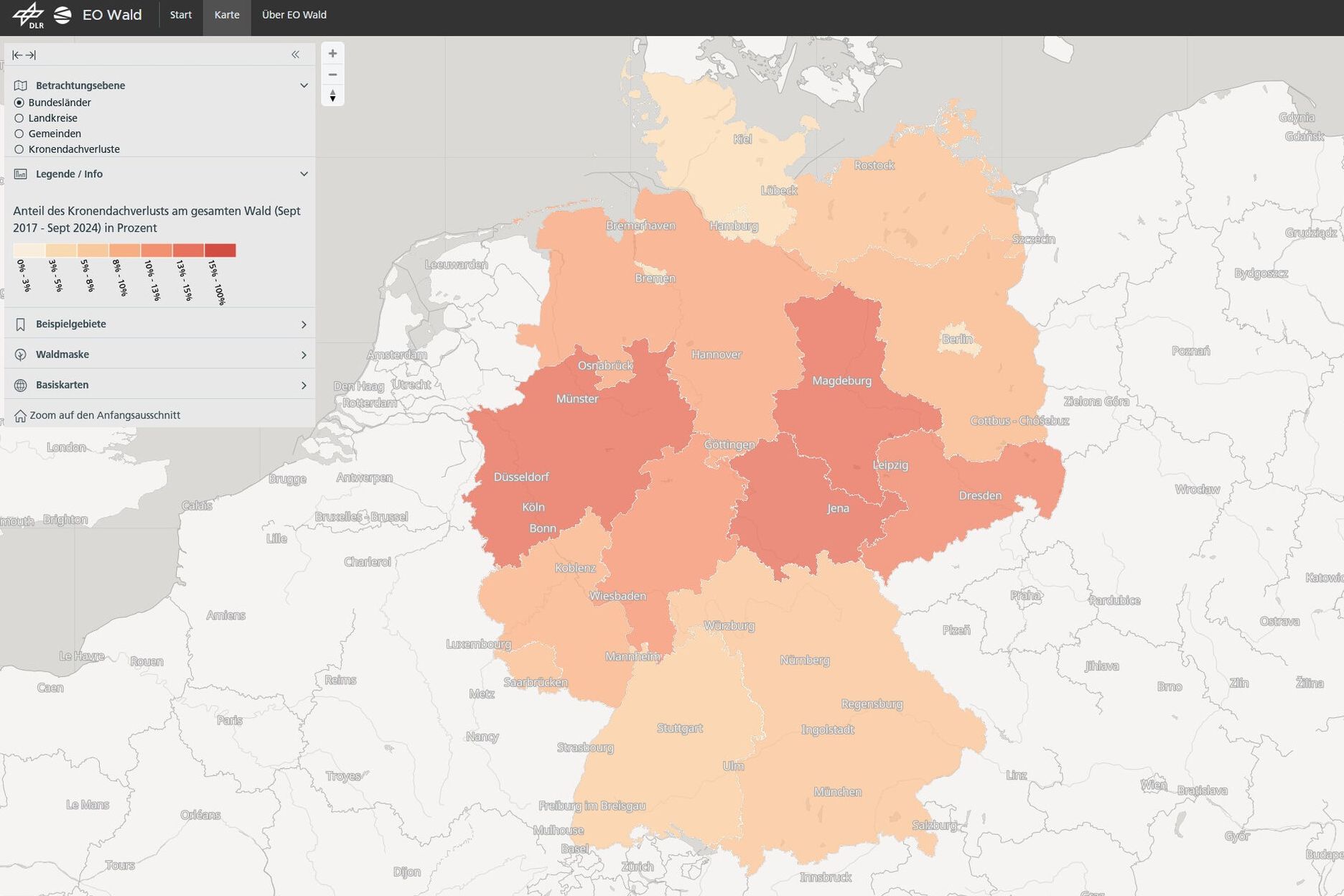Zoom in on the map with plus
The height and width of the screenshot is (896, 1344).
tap(332, 53)
